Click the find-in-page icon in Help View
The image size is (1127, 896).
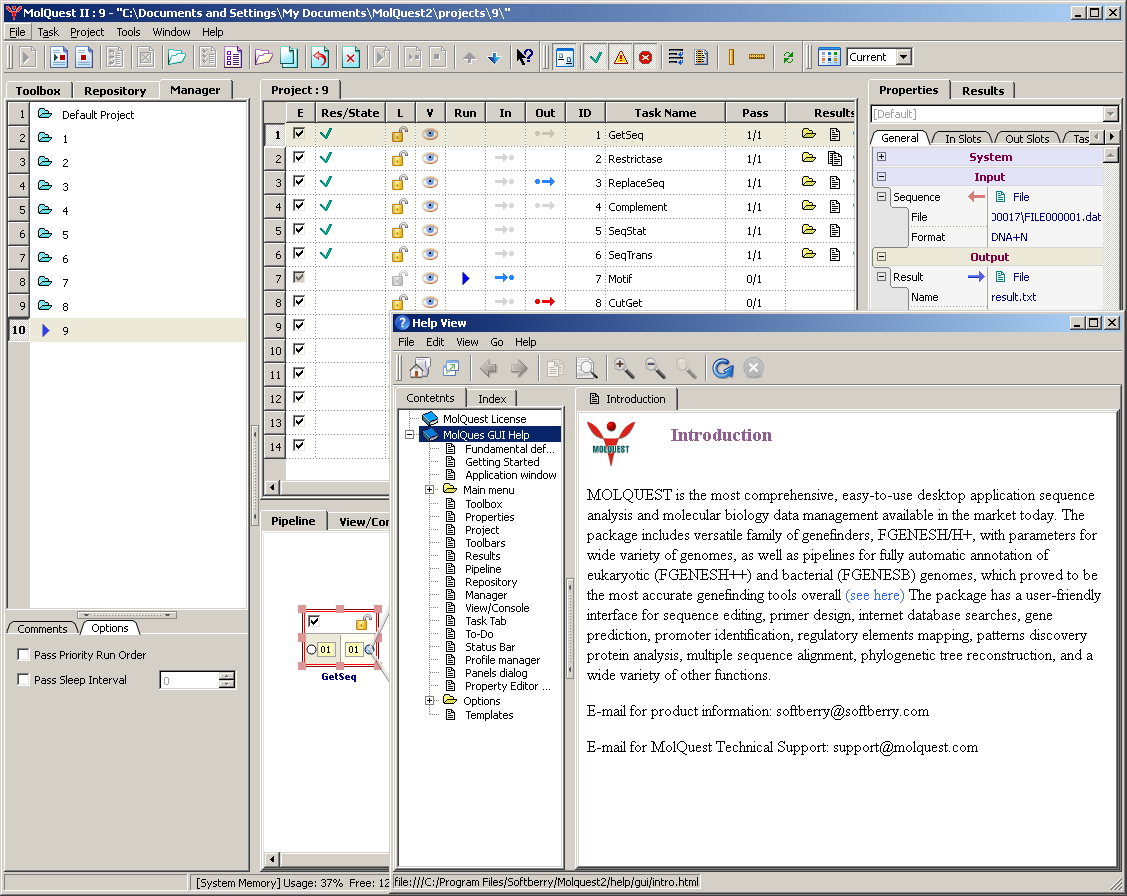point(586,369)
